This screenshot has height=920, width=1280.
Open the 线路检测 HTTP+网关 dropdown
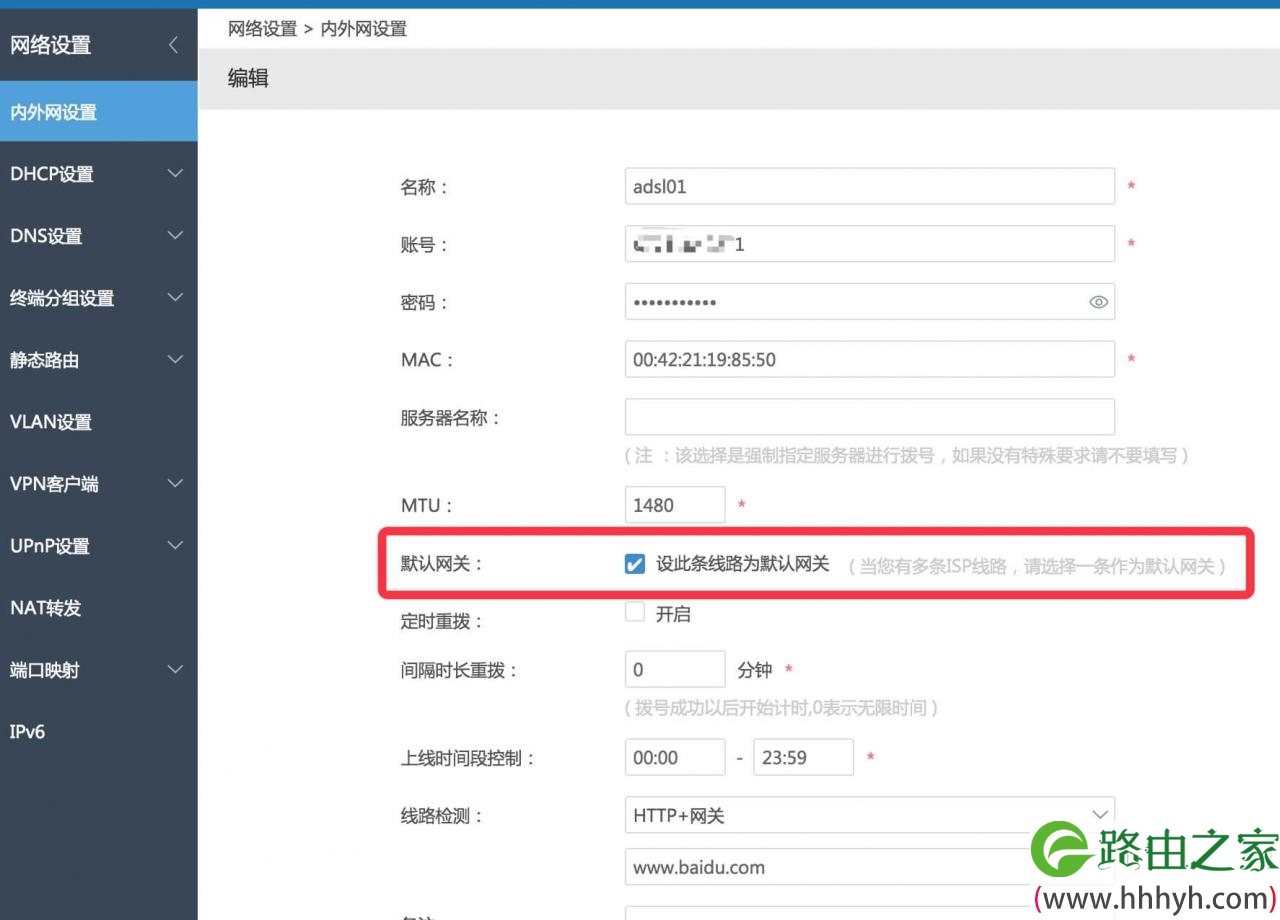[869, 815]
